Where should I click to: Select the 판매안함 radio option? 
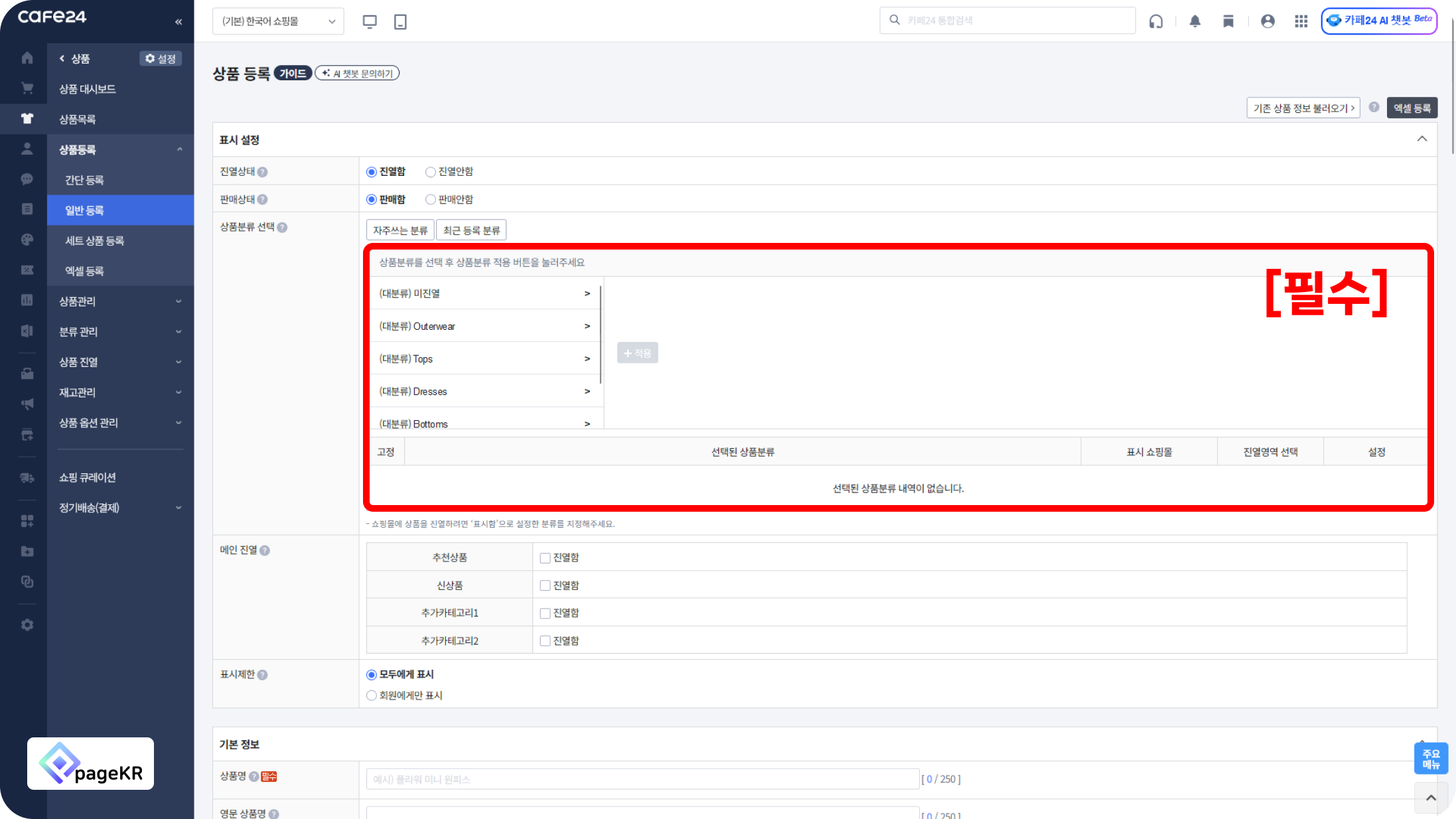[431, 200]
